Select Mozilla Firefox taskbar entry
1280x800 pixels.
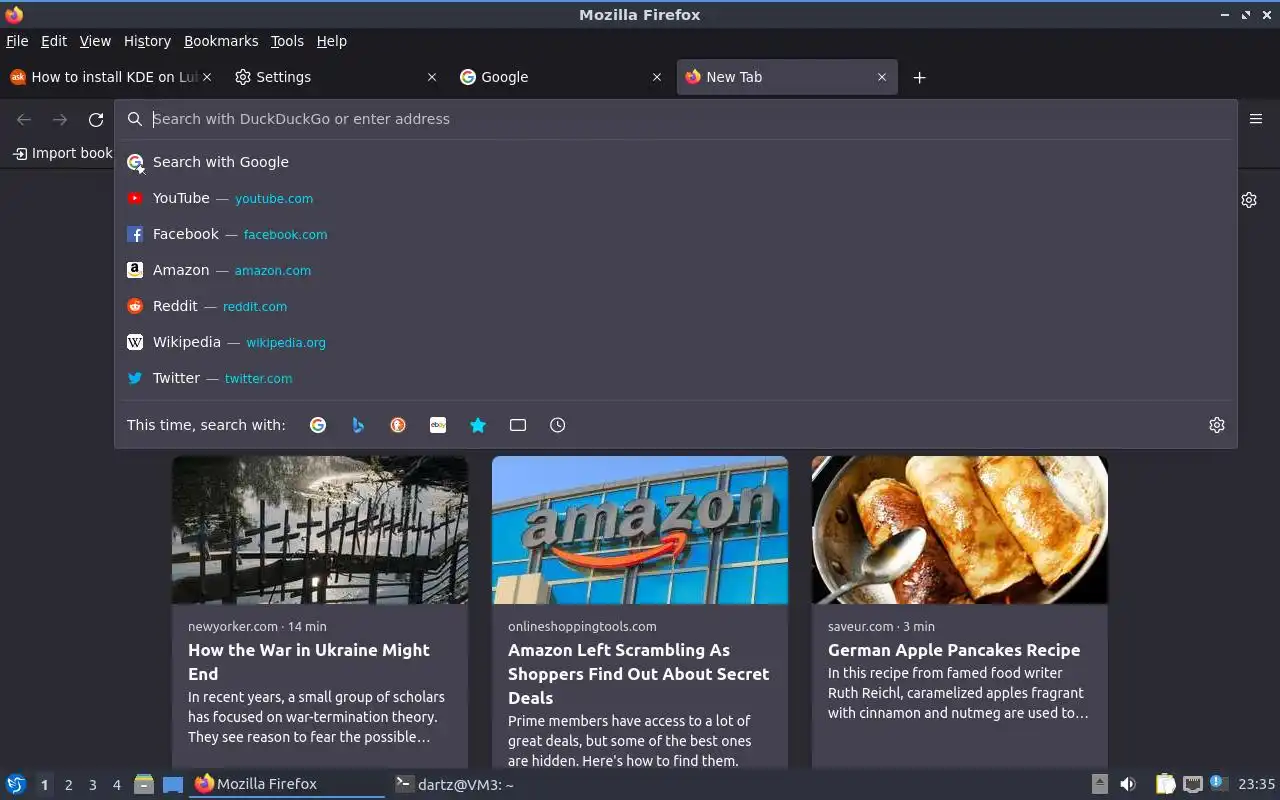pyautogui.click(x=288, y=784)
